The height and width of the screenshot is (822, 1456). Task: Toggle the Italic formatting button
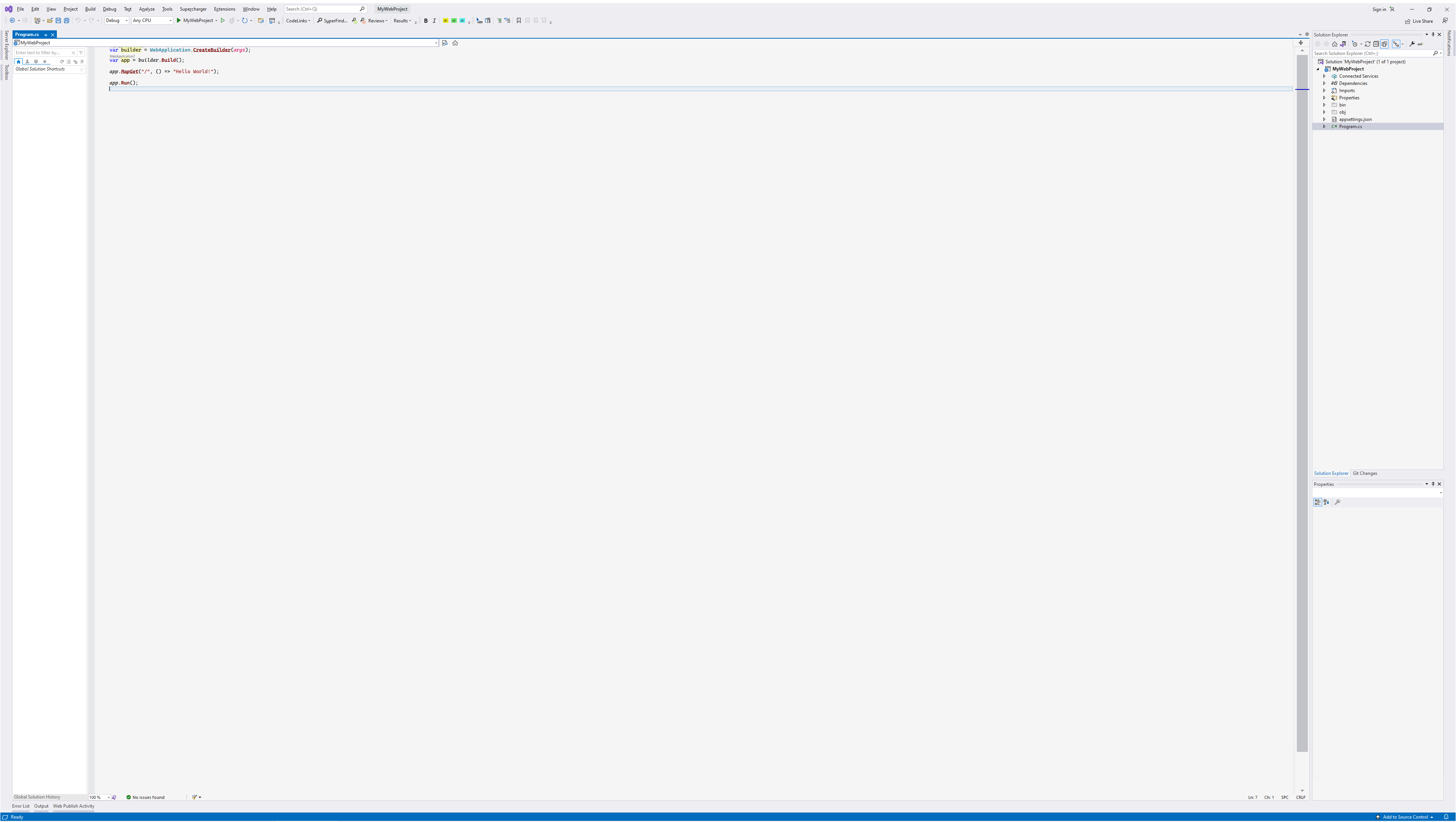coord(434,21)
